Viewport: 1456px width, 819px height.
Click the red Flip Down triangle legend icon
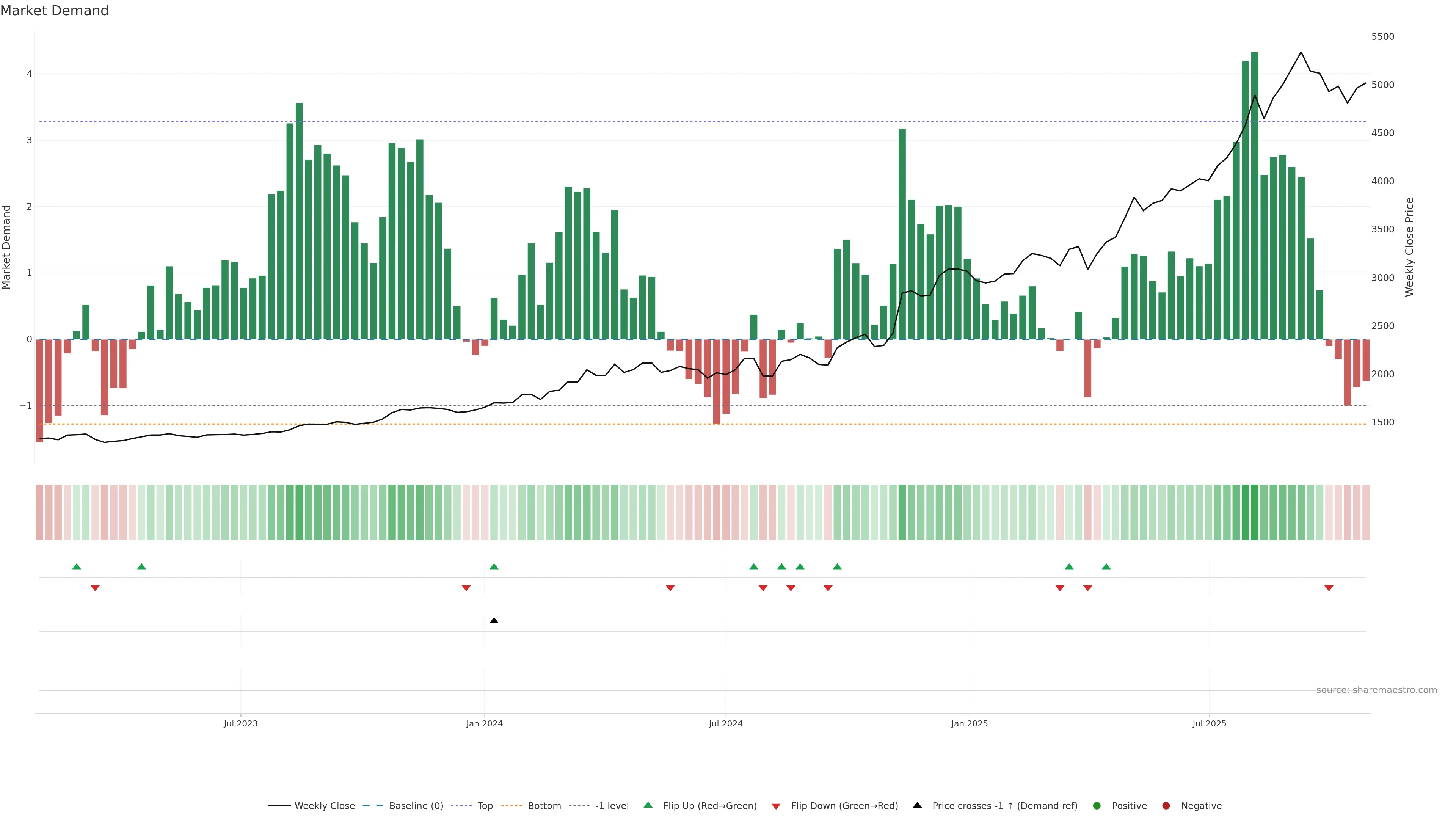coord(776,806)
